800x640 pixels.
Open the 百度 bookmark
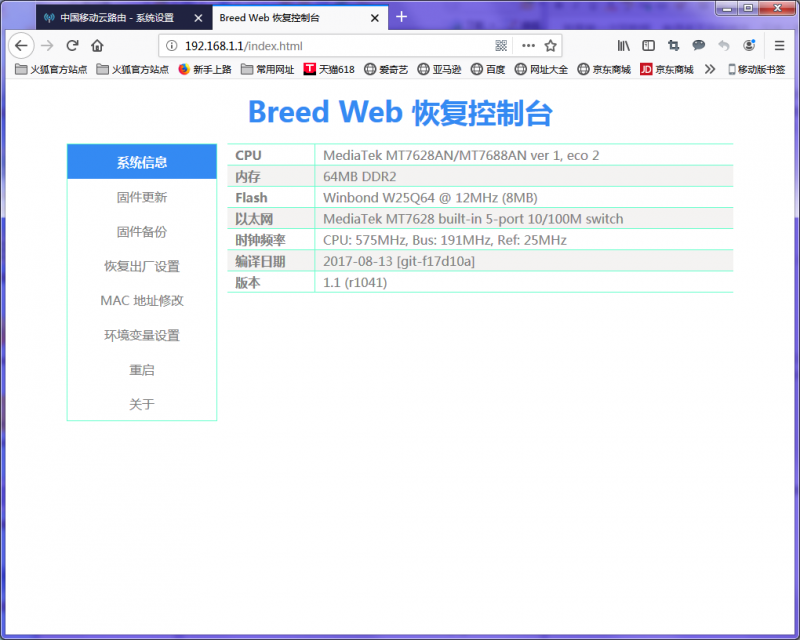pos(488,69)
